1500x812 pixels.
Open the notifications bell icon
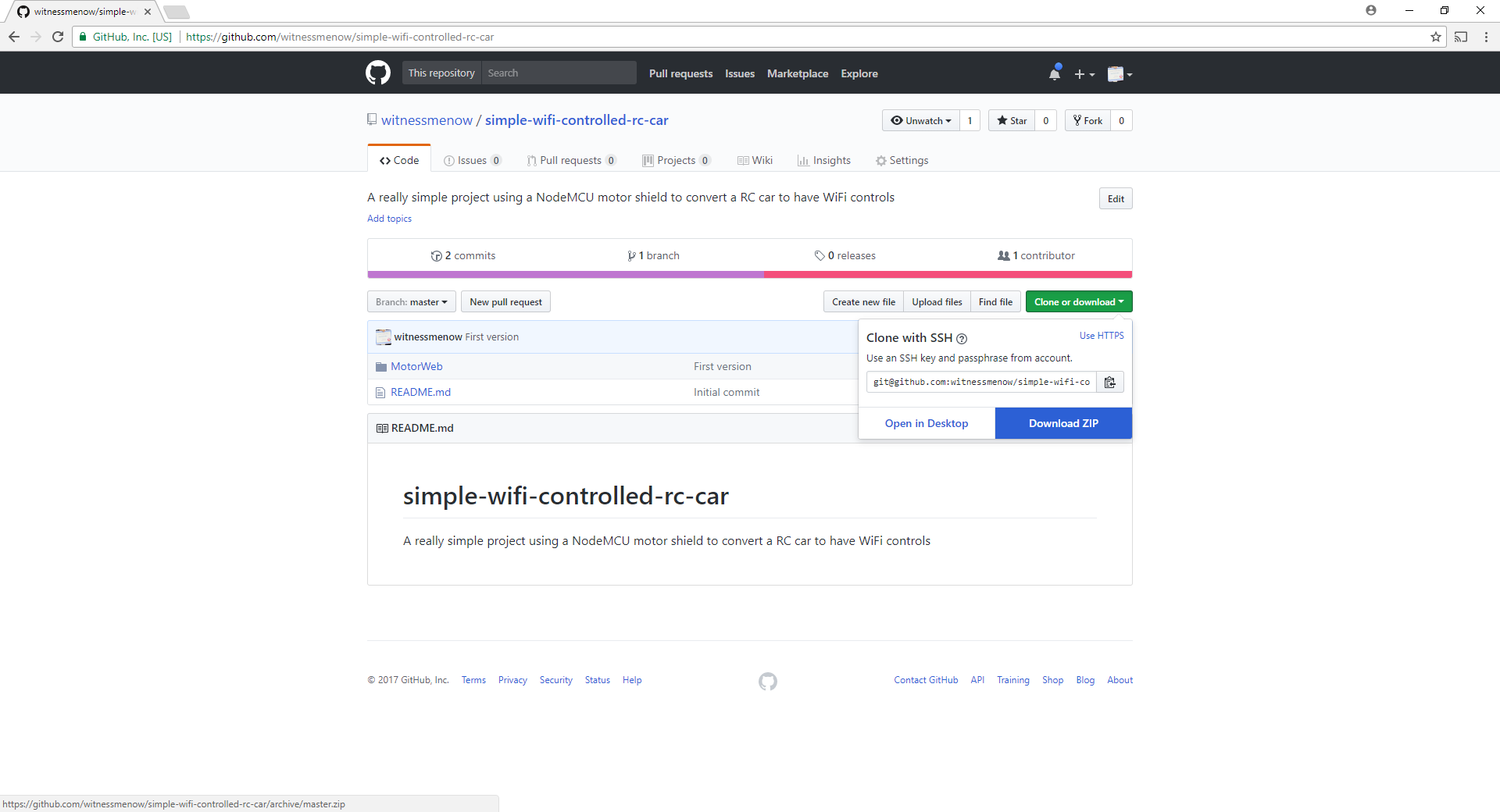coord(1055,73)
